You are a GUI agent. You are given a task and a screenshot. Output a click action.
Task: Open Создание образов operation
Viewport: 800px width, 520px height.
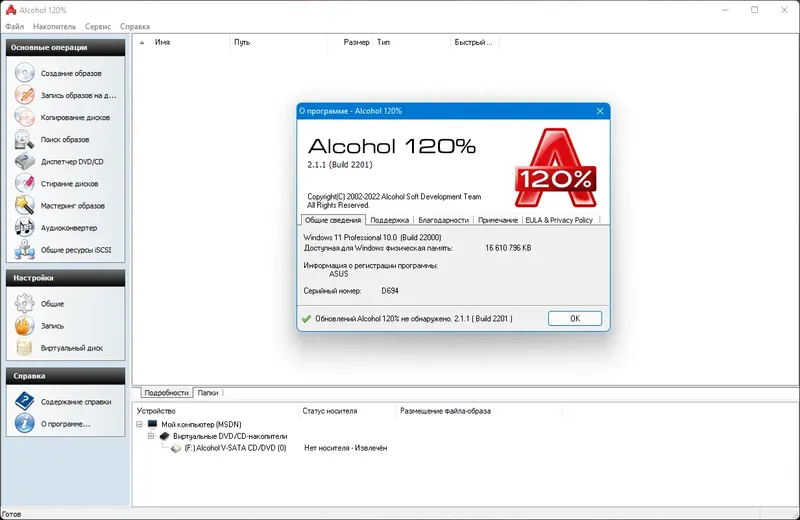click(71, 73)
